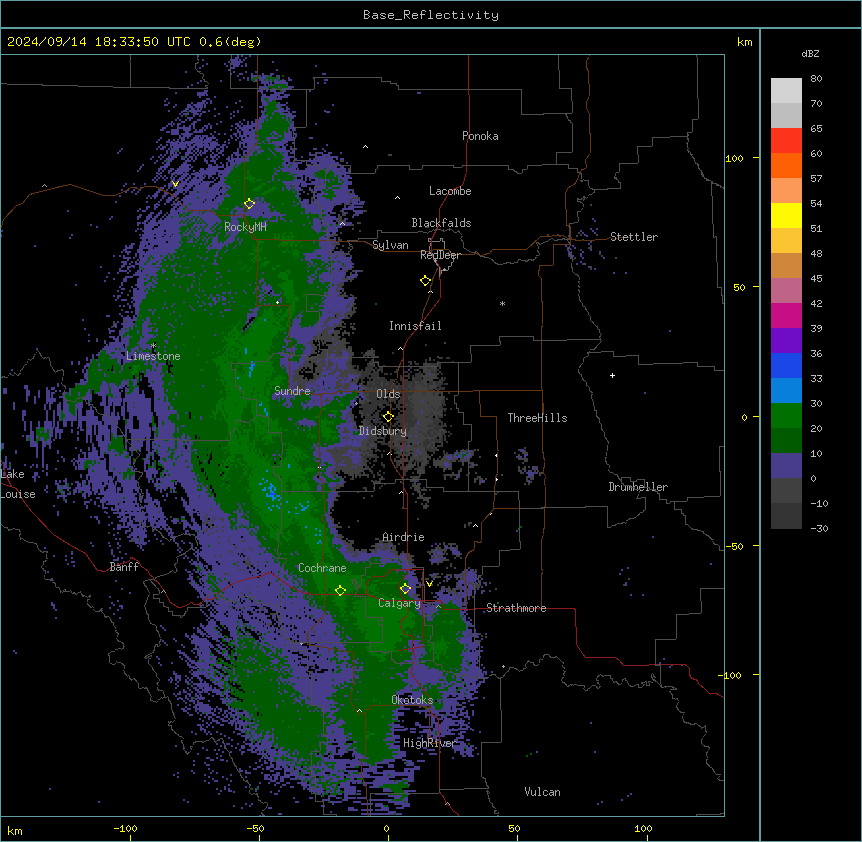Image resolution: width=862 pixels, height=842 pixels.
Task: Click the 80 value in the dBZ legend
Action: (816, 79)
